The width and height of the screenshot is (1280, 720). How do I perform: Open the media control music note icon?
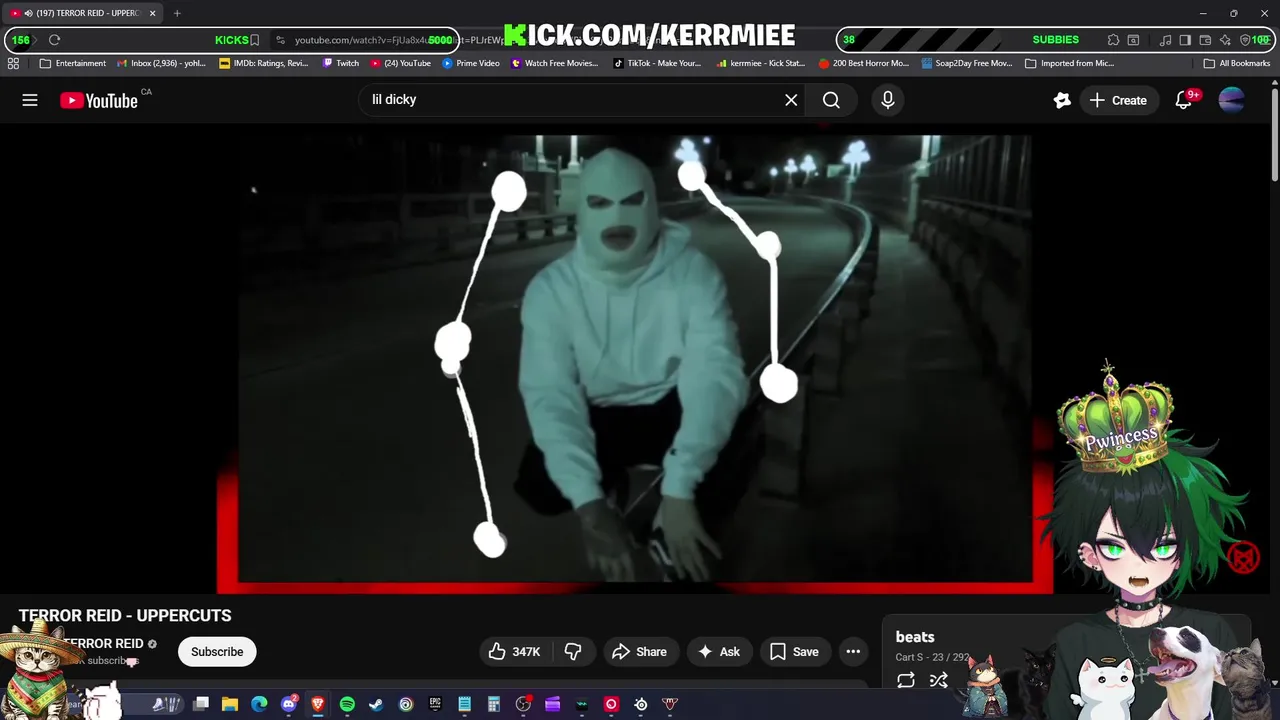pyautogui.click(x=1165, y=40)
